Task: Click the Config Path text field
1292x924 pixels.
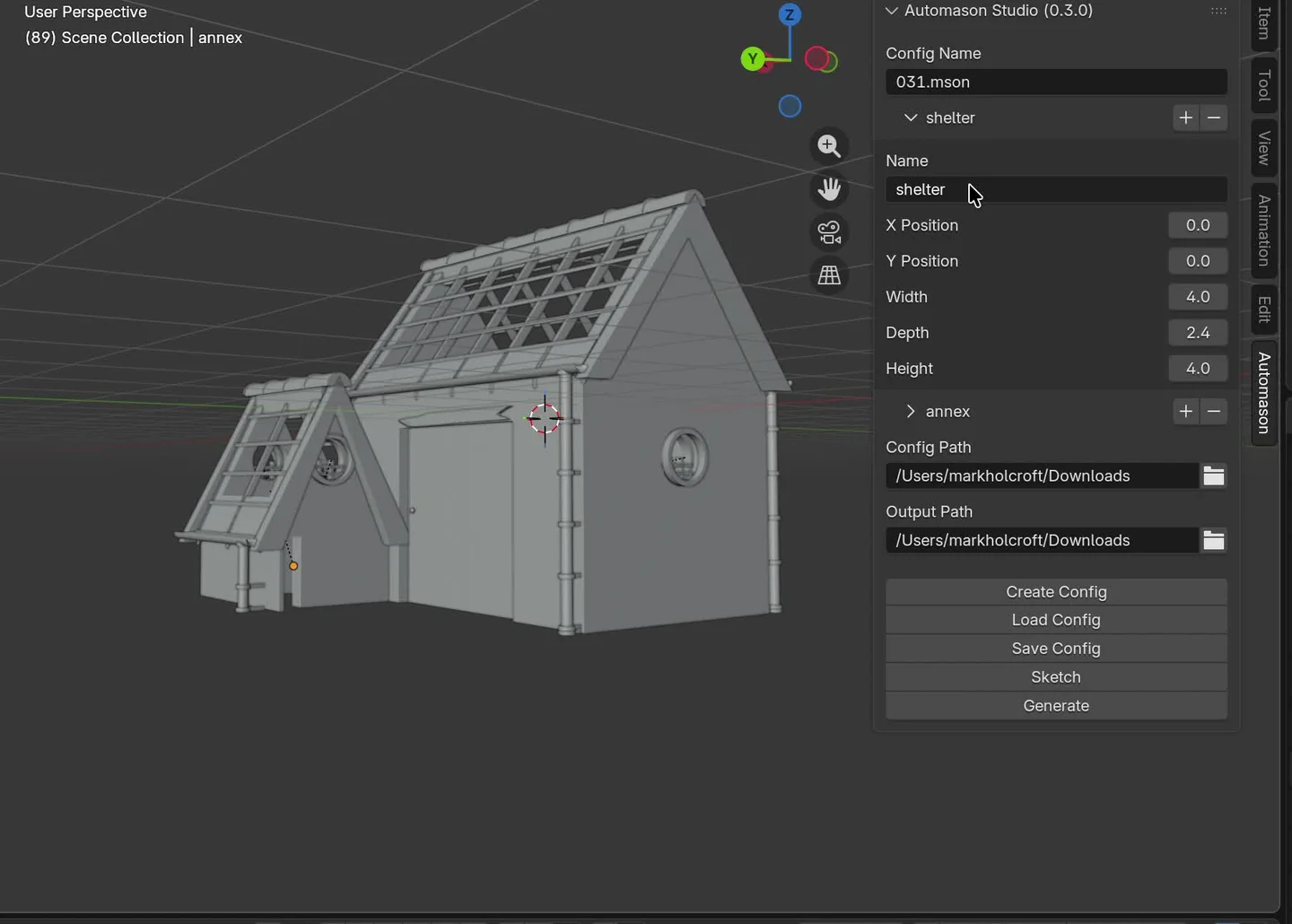Action: [x=1042, y=476]
